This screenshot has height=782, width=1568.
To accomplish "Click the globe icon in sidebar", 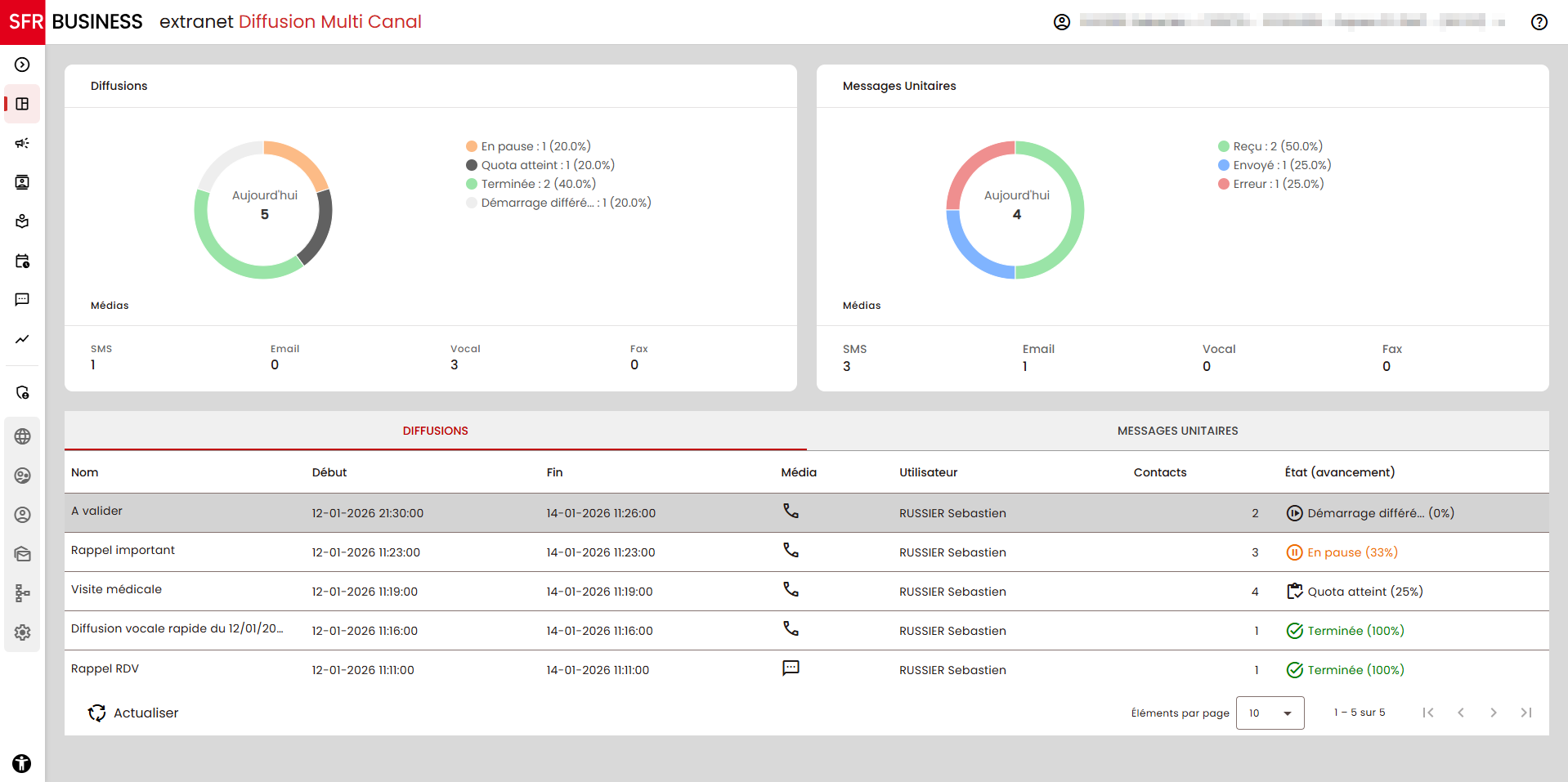I will pos(22,436).
